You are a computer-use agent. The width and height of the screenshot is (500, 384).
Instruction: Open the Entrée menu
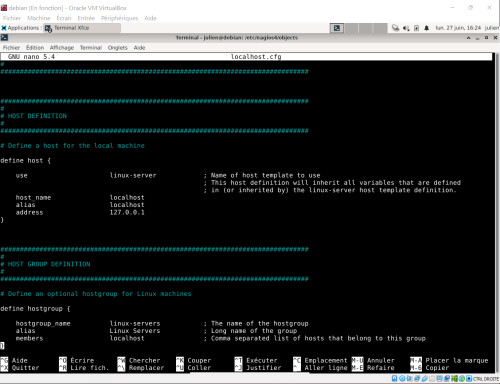86,18
